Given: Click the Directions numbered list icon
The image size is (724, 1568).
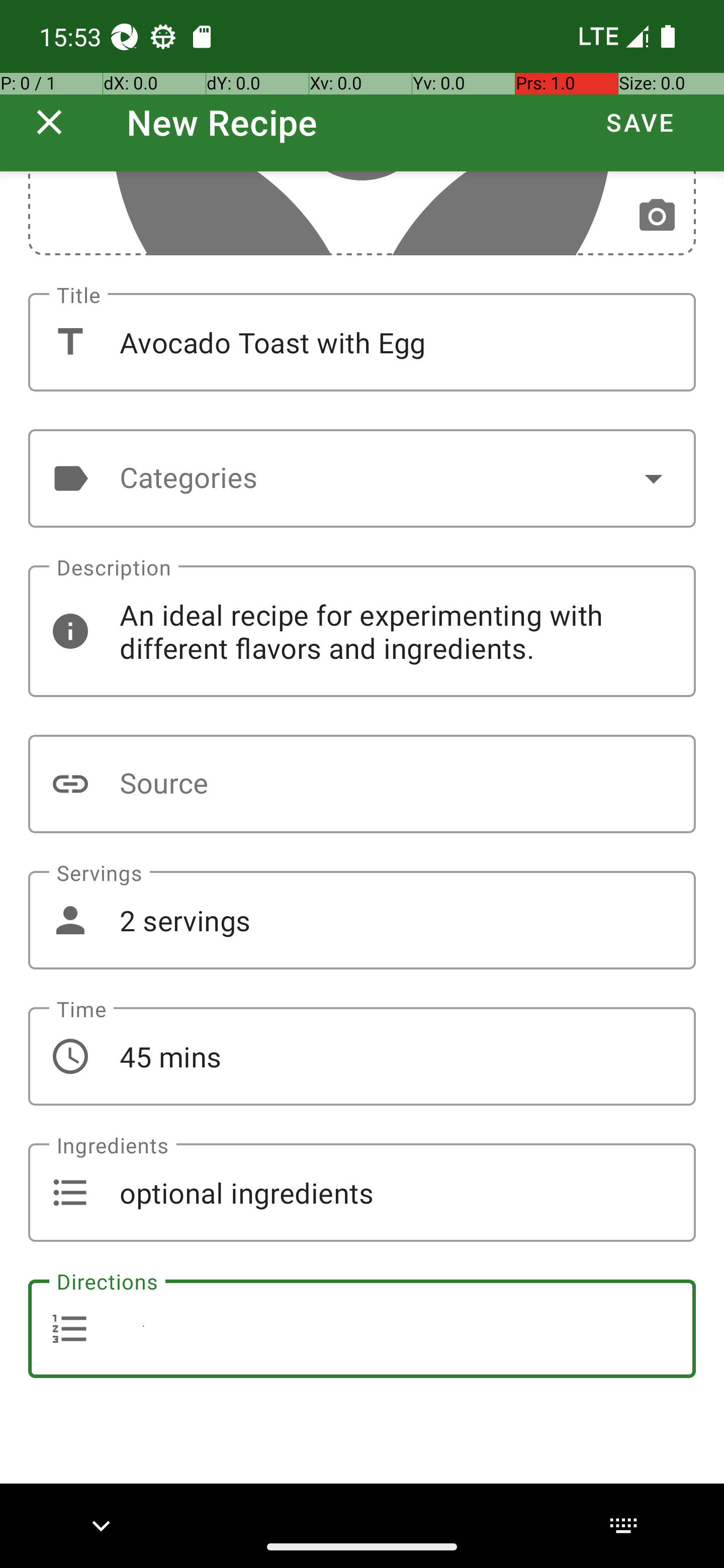Looking at the screenshot, I should coord(70,1329).
